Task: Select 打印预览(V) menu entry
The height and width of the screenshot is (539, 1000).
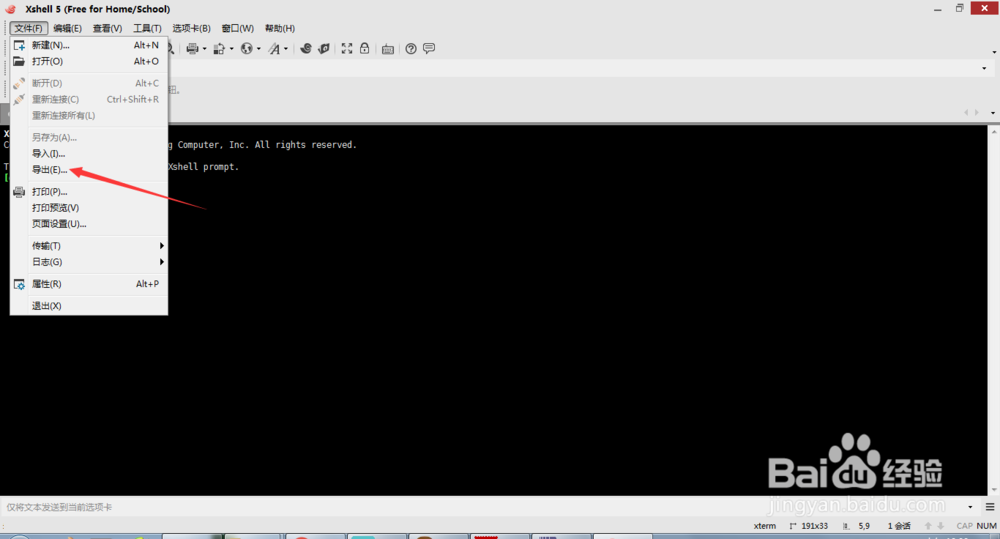Action: 89,208
